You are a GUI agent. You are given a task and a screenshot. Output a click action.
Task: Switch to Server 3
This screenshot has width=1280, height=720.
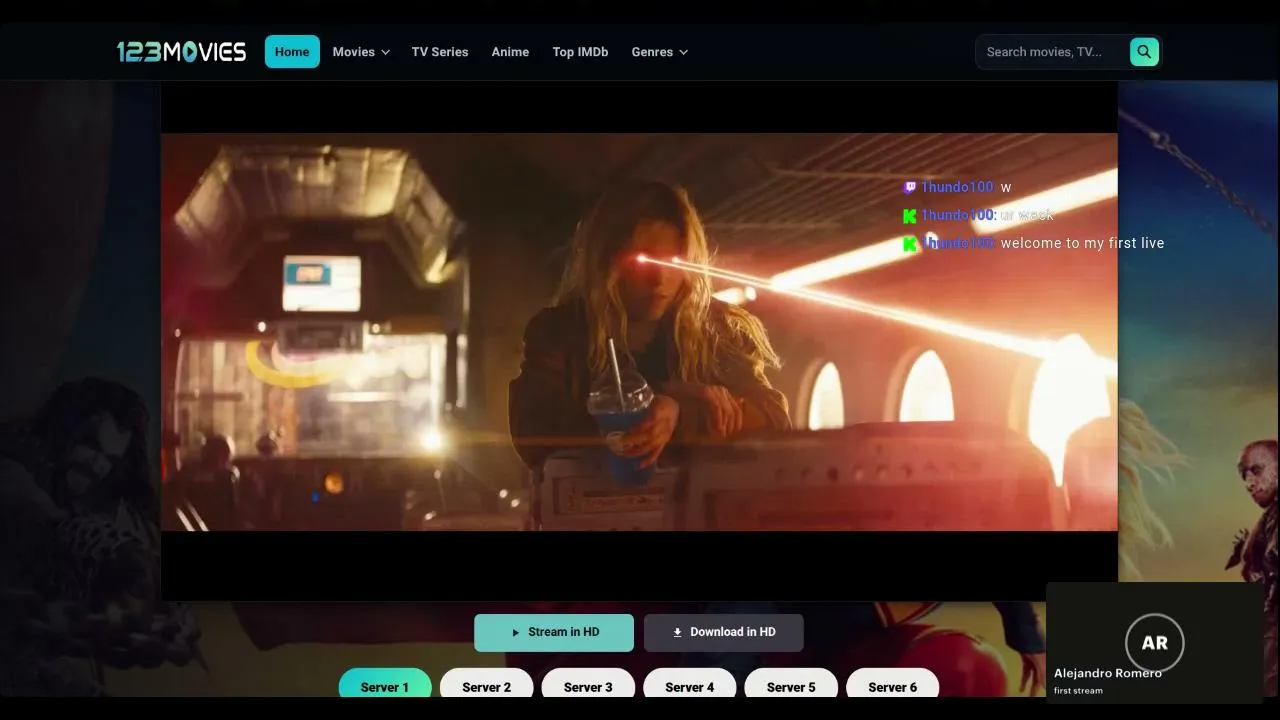(588, 685)
